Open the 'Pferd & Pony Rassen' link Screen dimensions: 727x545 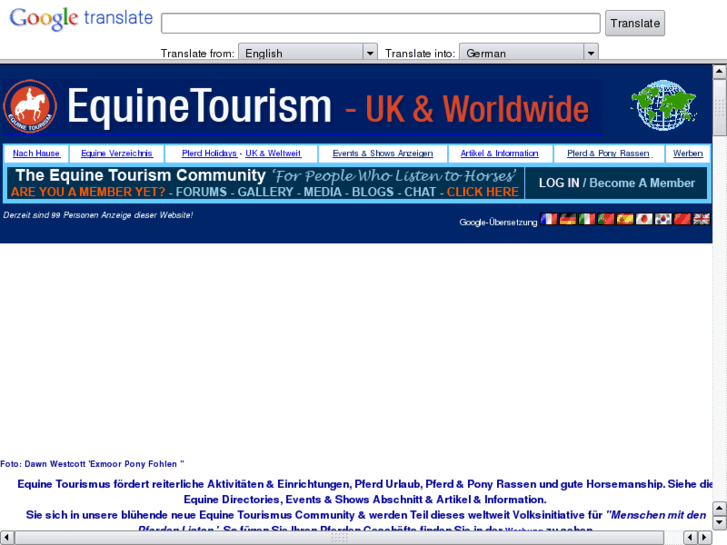click(x=608, y=154)
